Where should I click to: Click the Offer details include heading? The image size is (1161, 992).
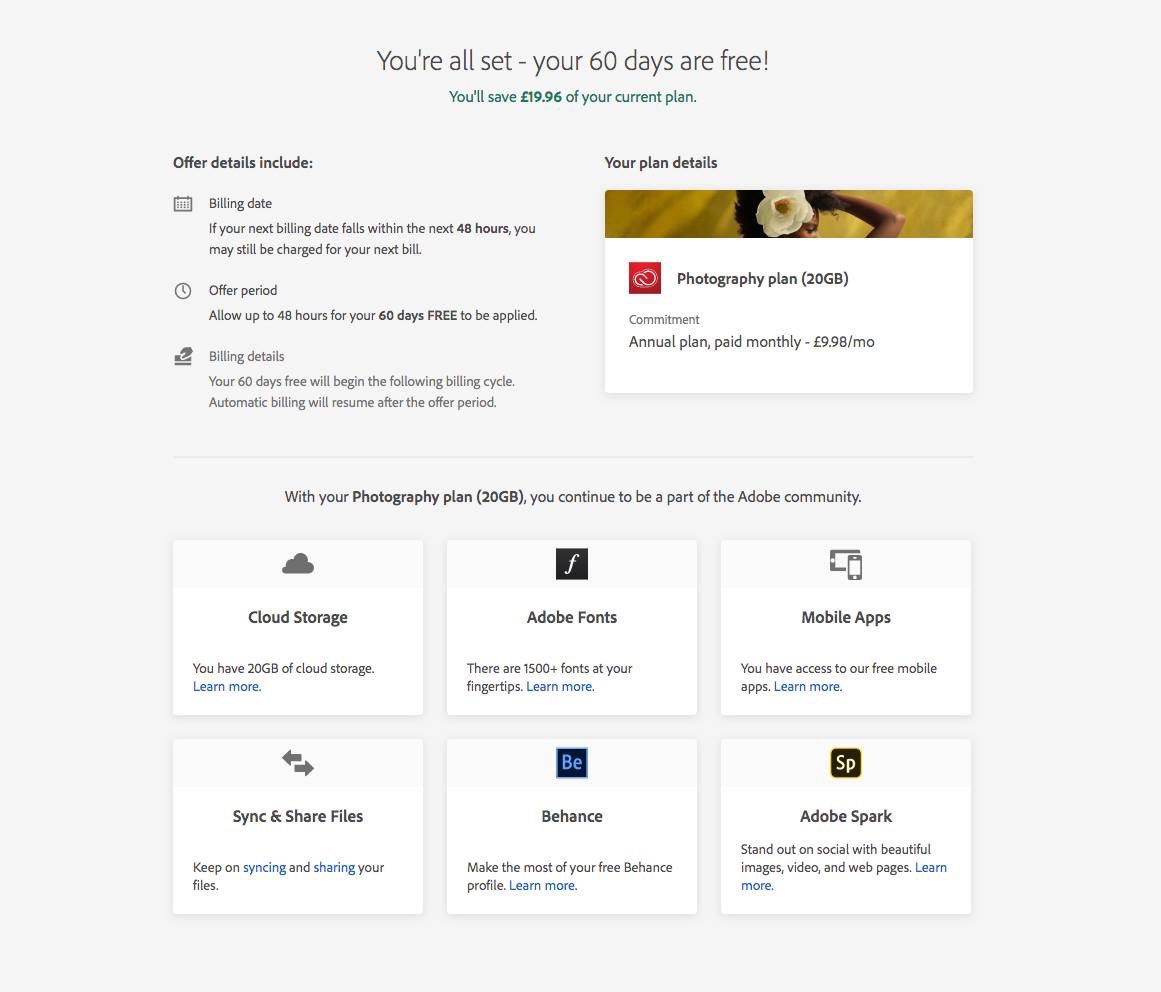pos(243,163)
